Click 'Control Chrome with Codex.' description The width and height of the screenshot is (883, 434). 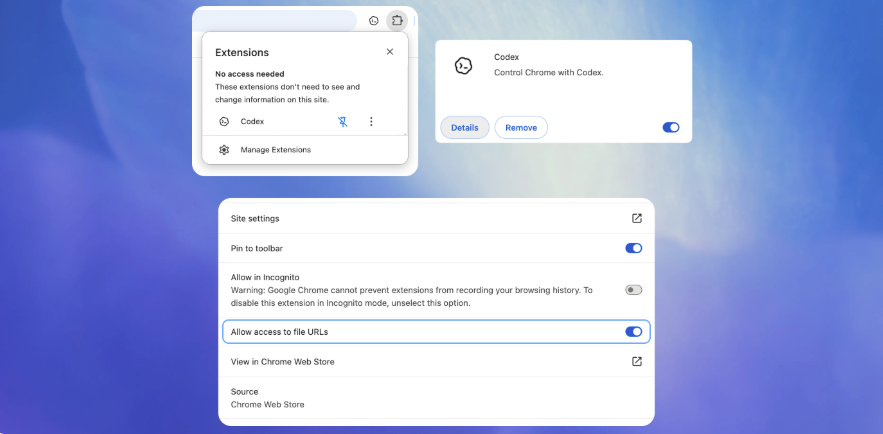point(548,73)
